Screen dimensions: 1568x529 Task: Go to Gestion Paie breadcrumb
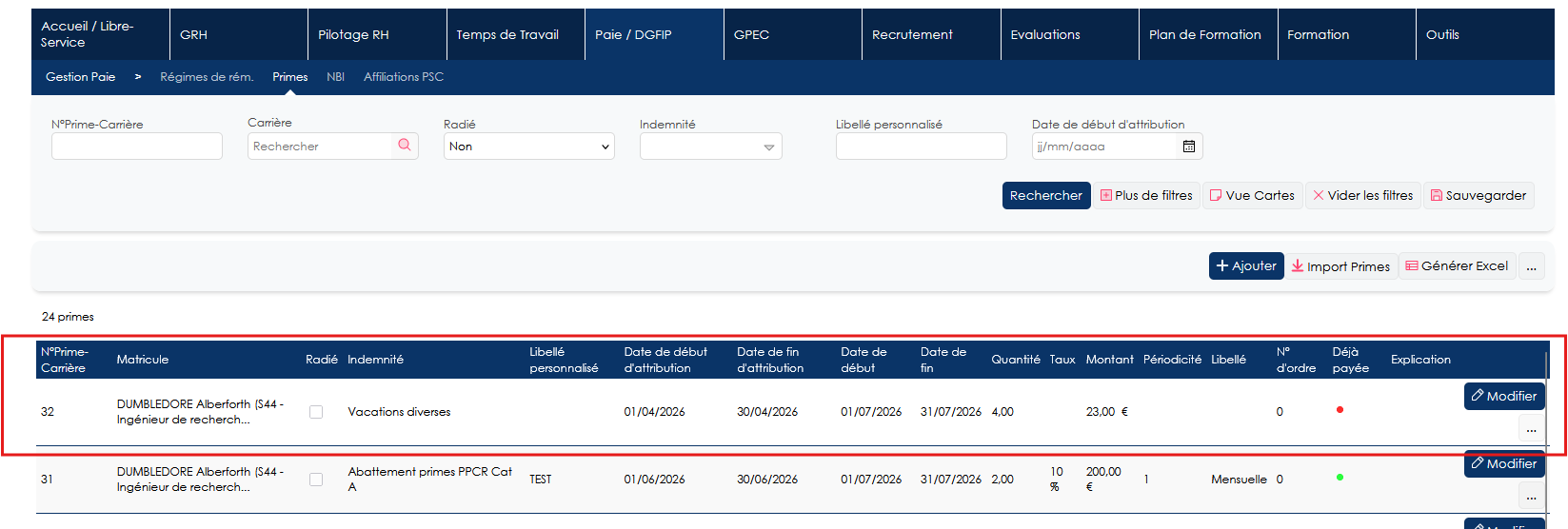pos(81,77)
